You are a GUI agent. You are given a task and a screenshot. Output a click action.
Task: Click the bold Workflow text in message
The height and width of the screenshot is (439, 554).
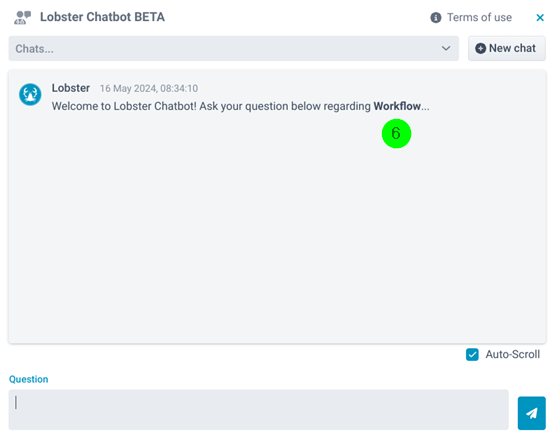pos(397,106)
